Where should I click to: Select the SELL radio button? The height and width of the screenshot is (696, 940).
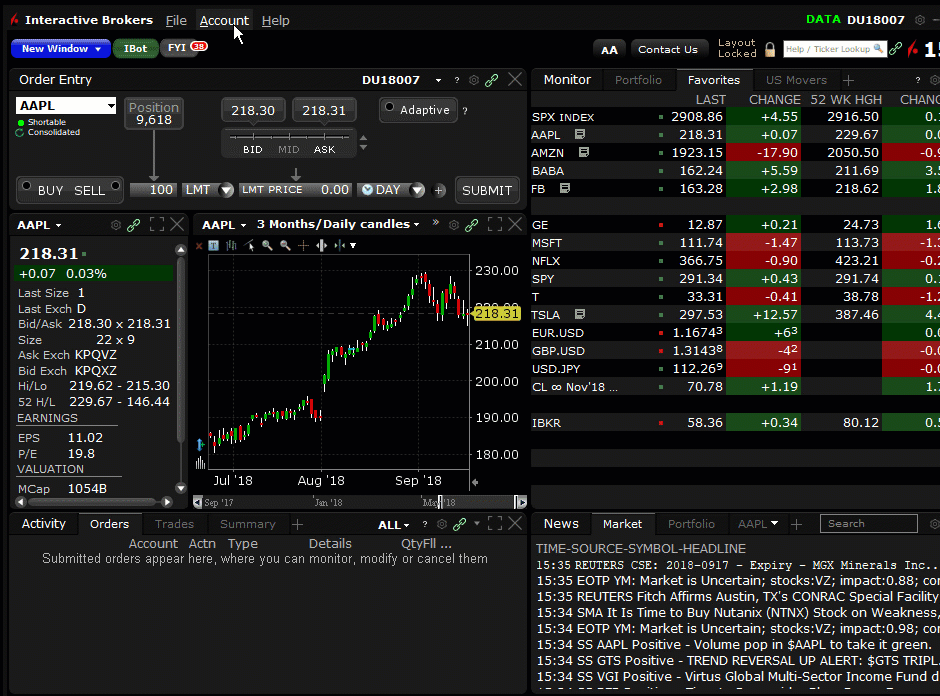[116, 185]
